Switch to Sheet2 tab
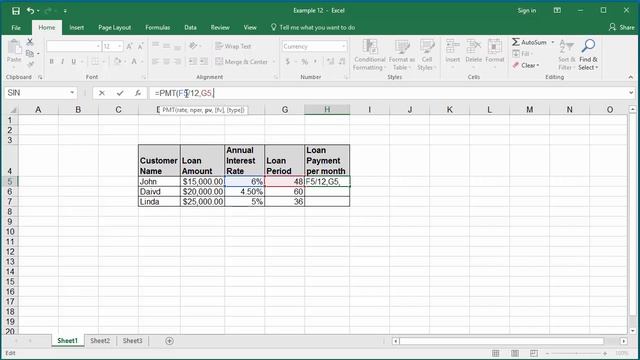This screenshot has height=360, width=640. pos(100,341)
